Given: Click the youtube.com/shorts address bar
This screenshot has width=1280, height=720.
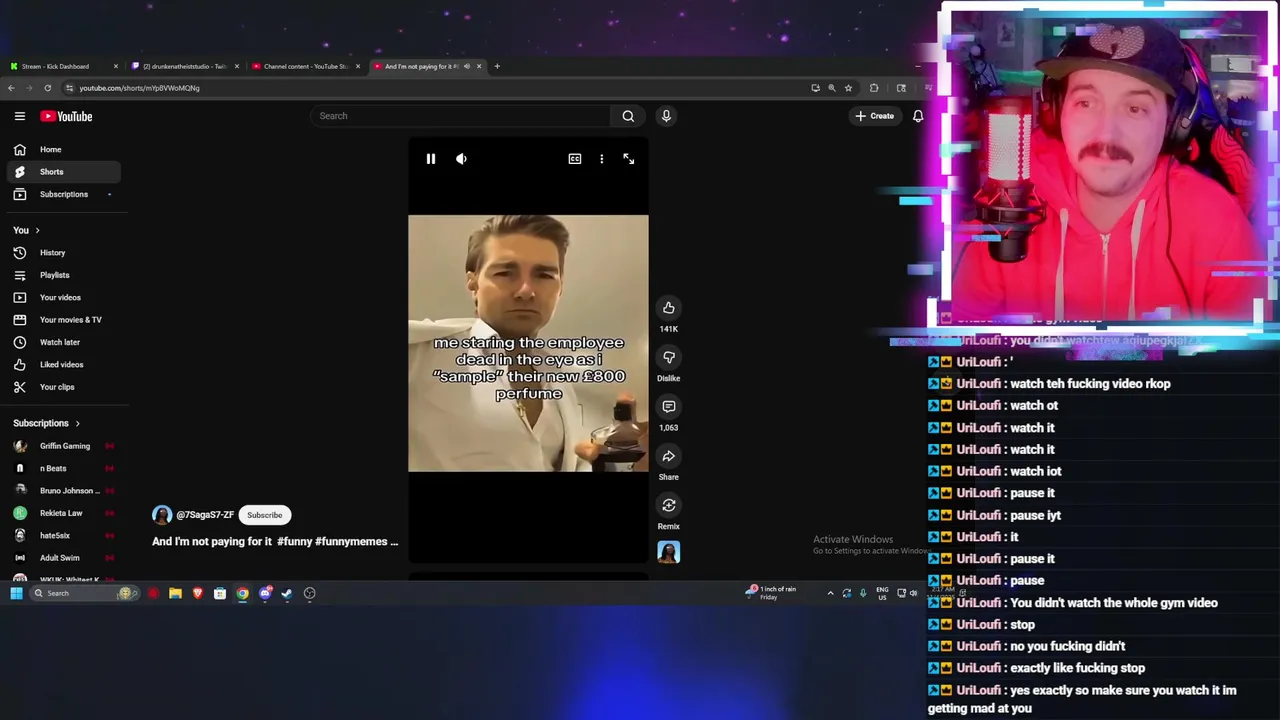Looking at the screenshot, I should 430,88.
